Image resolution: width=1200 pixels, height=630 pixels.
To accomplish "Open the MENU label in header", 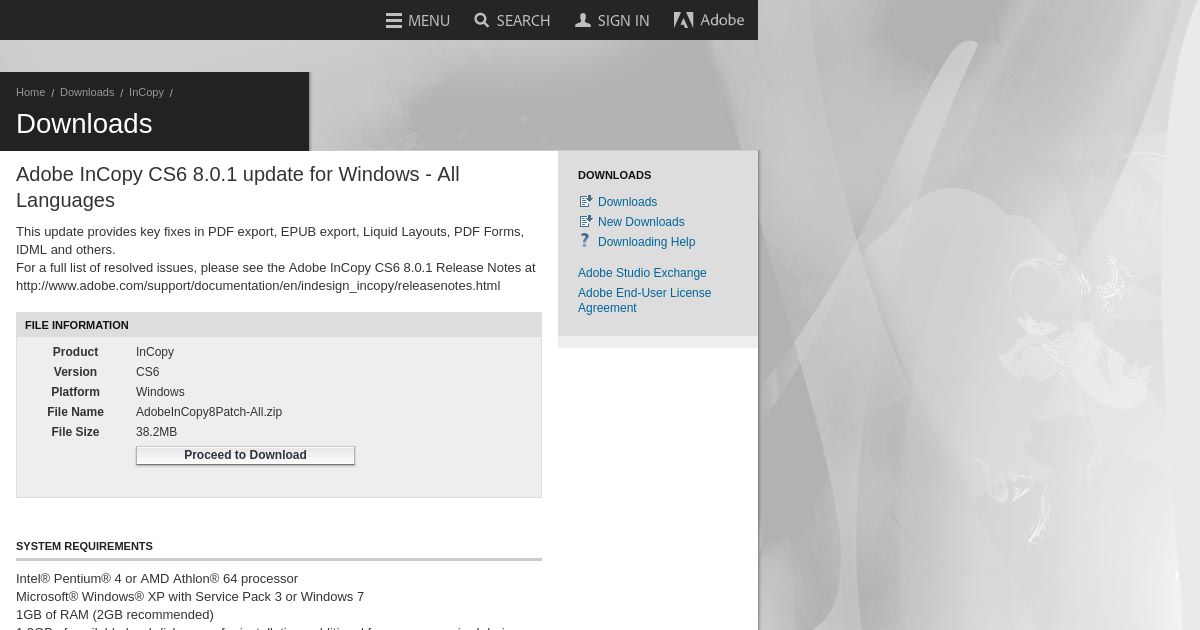I will tap(429, 20).
